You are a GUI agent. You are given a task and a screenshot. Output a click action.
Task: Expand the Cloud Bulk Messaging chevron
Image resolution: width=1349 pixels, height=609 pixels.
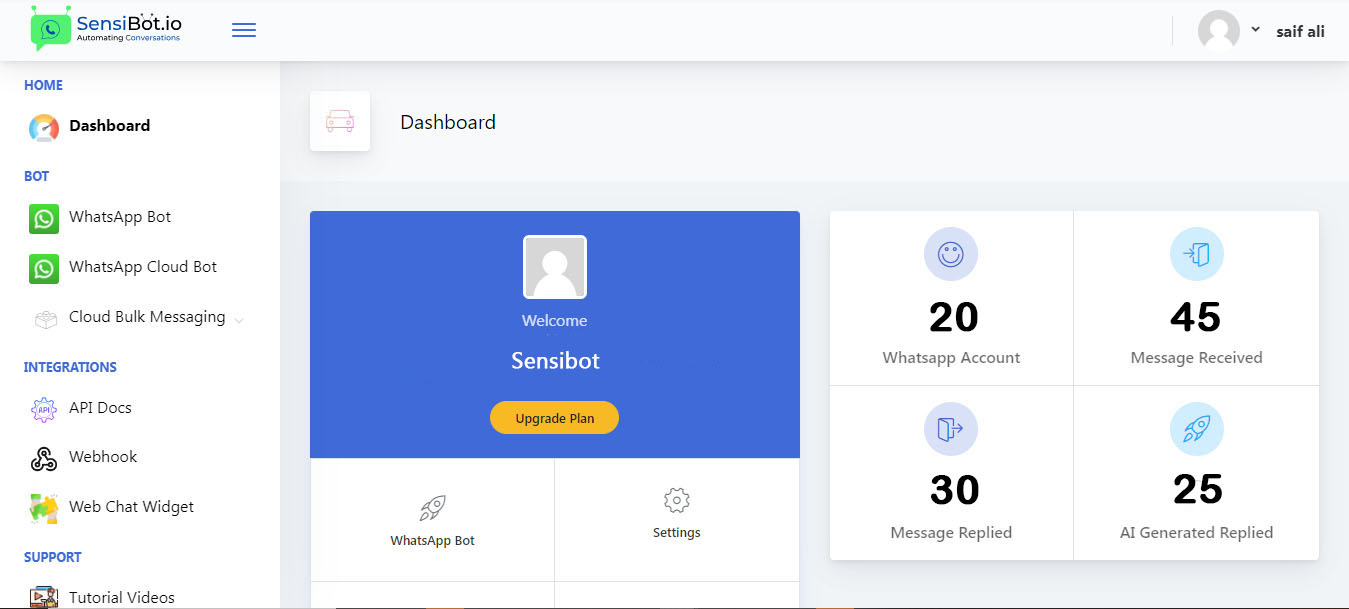238,320
